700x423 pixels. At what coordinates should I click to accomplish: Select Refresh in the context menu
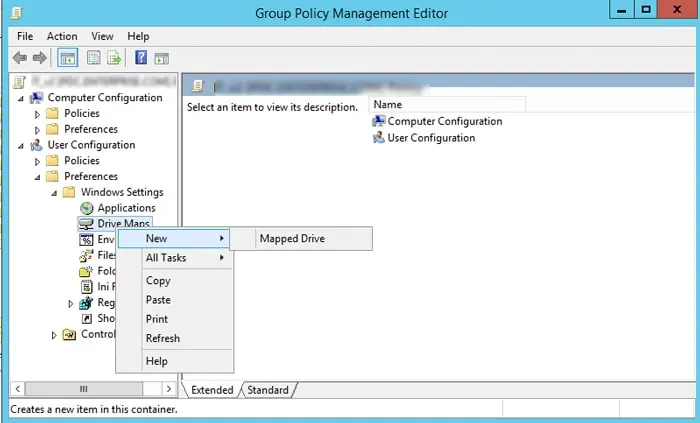[163, 338]
